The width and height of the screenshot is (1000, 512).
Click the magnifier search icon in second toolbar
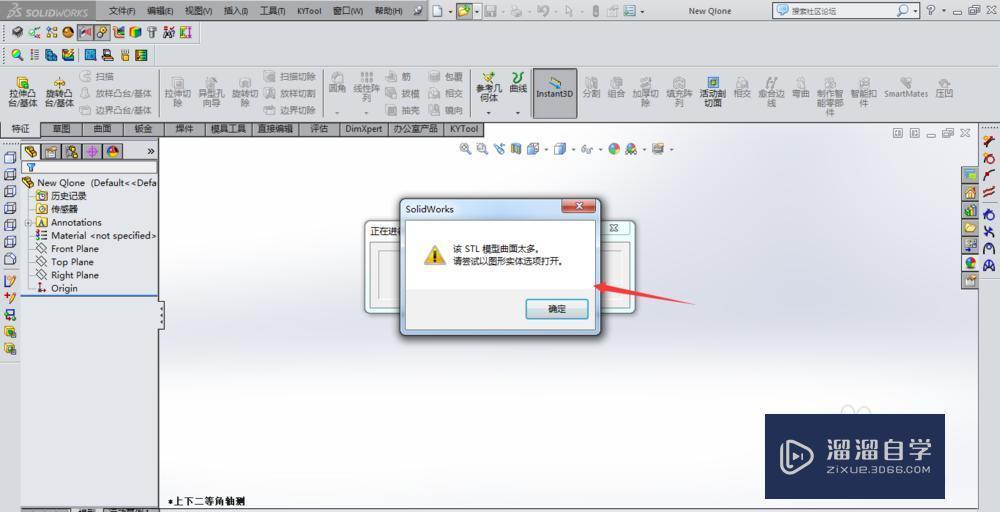(17, 55)
